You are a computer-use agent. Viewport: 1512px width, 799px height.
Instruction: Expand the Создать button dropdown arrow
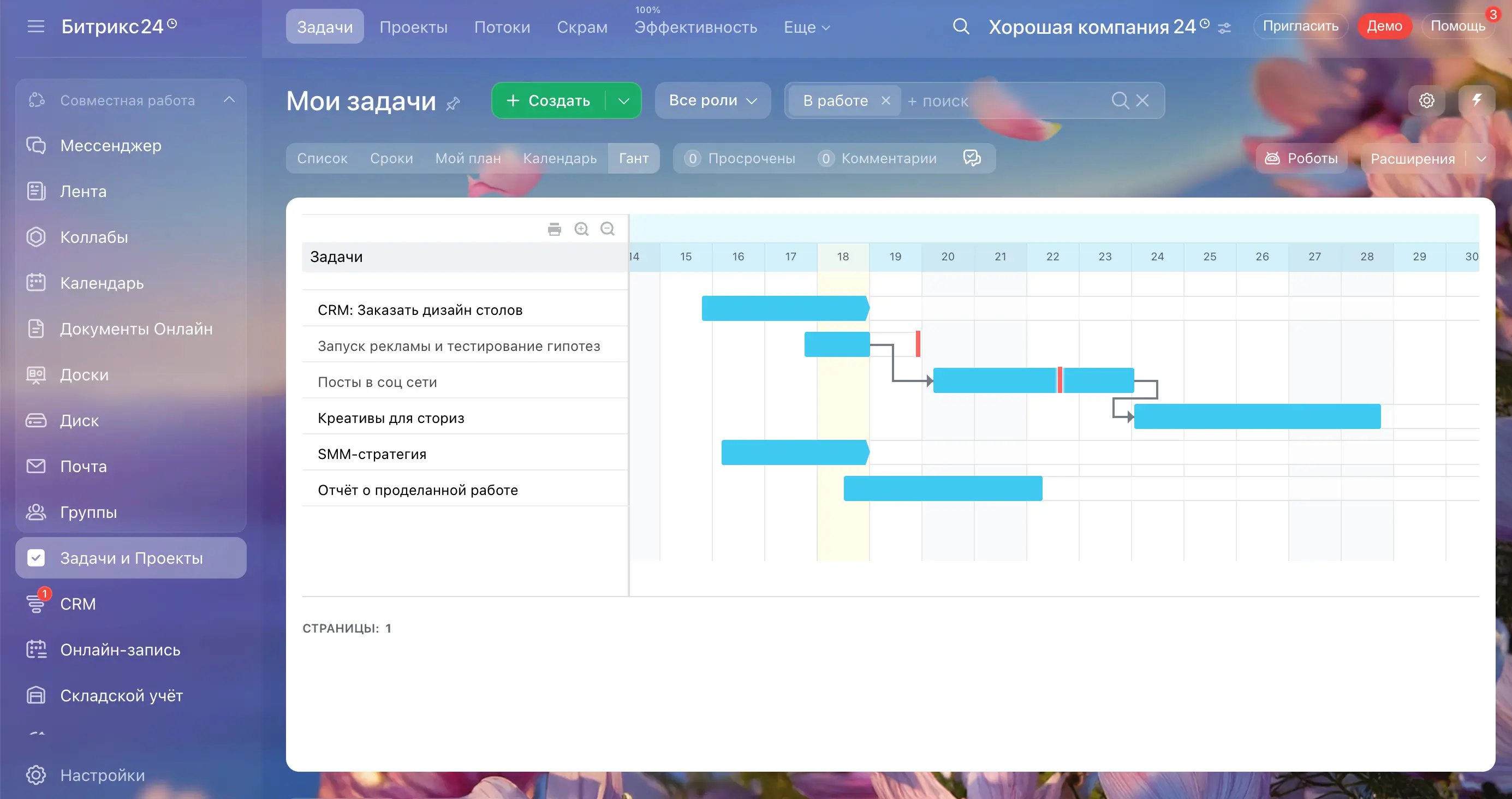pyautogui.click(x=623, y=101)
